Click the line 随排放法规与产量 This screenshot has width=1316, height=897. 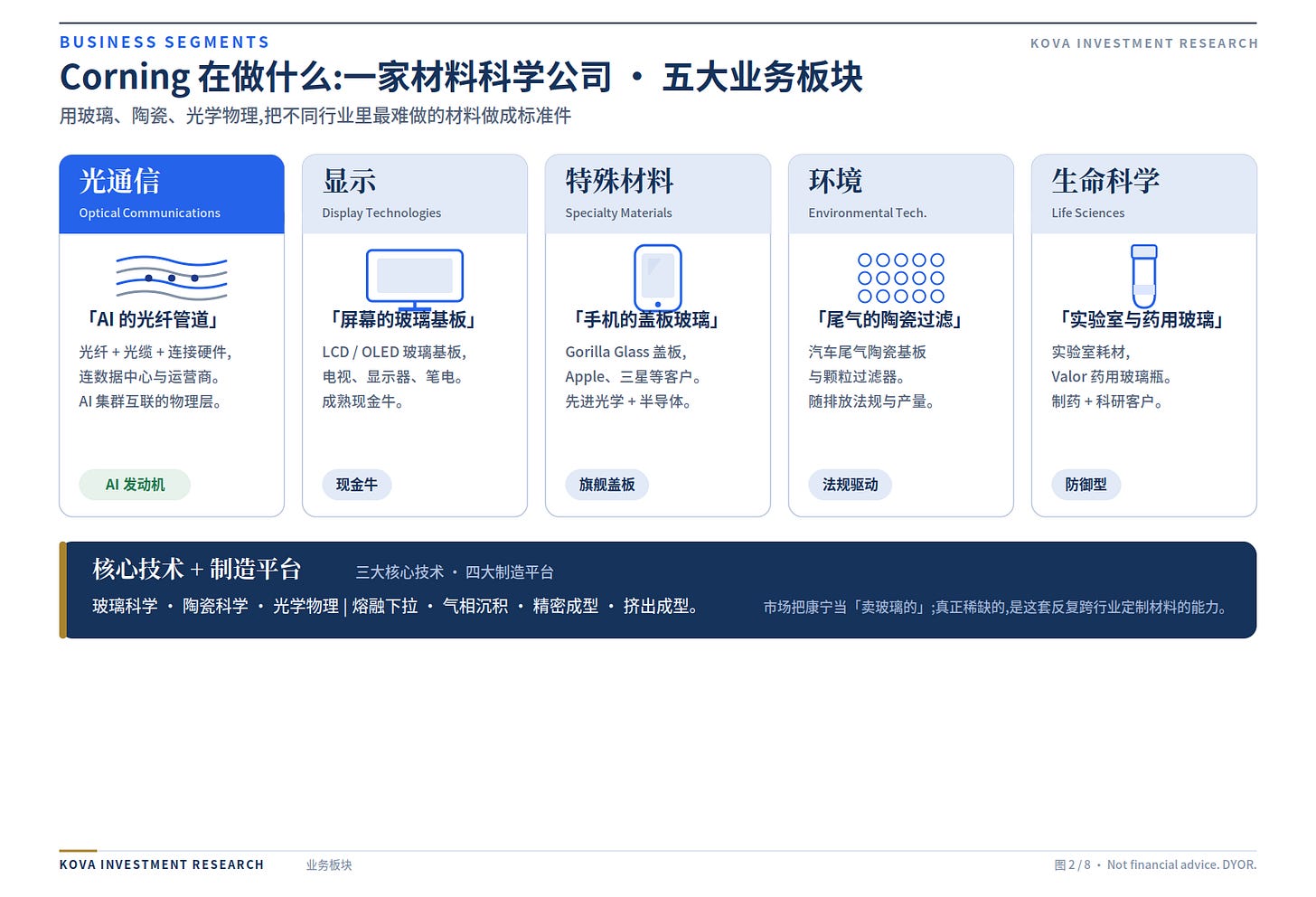(x=872, y=401)
